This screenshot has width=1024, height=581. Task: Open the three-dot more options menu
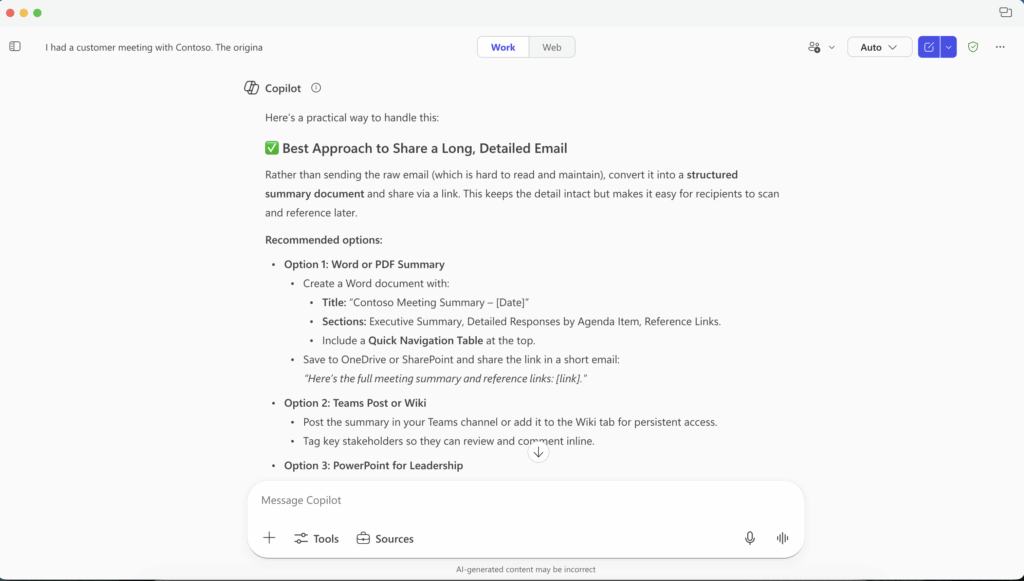[1000, 47]
